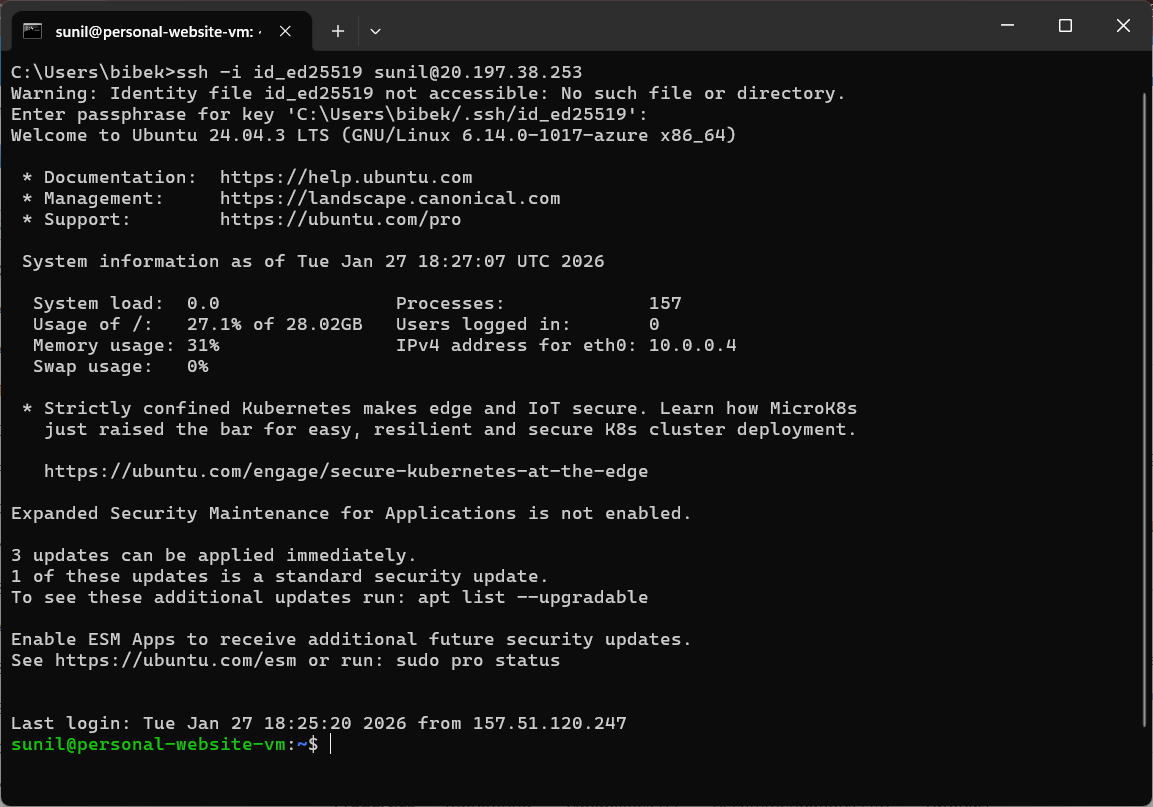This screenshot has height=807, width=1153.
Task: Open a new tab with plus button
Action: 338,31
